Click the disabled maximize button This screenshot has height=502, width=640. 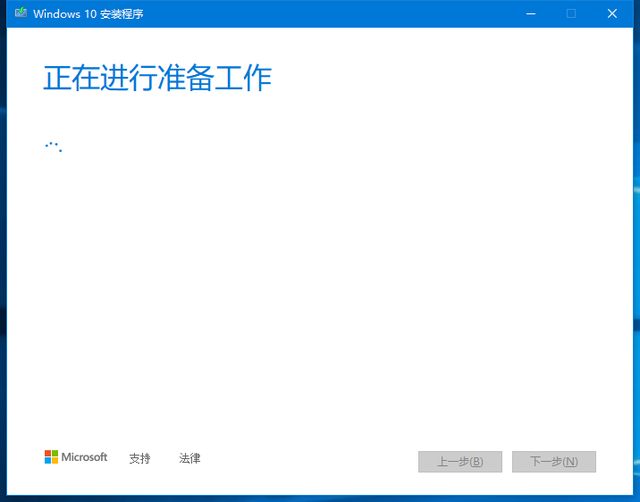click(571, 14)
